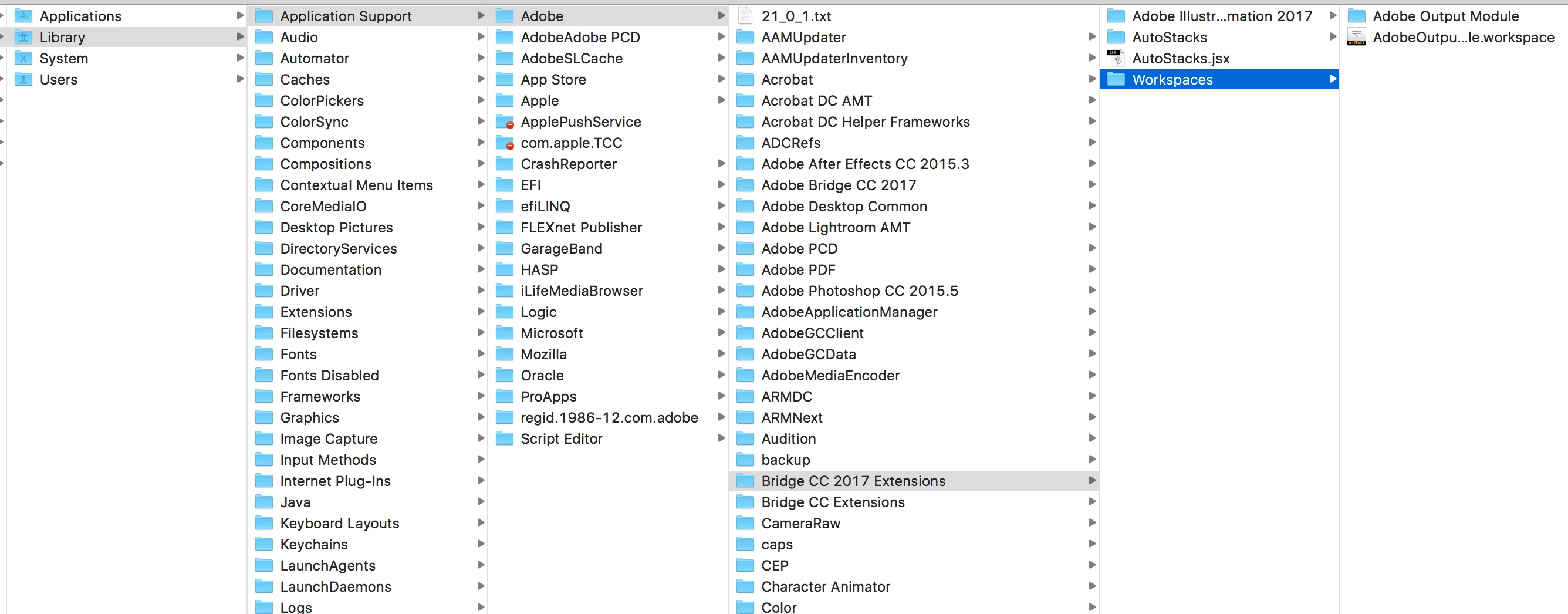Click the Library folder icon
1568x614 pixels.
coord(23,37)
